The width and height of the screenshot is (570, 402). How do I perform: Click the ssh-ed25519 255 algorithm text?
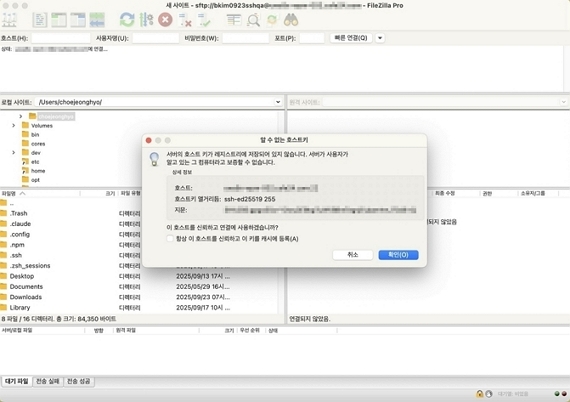[250, 199]
